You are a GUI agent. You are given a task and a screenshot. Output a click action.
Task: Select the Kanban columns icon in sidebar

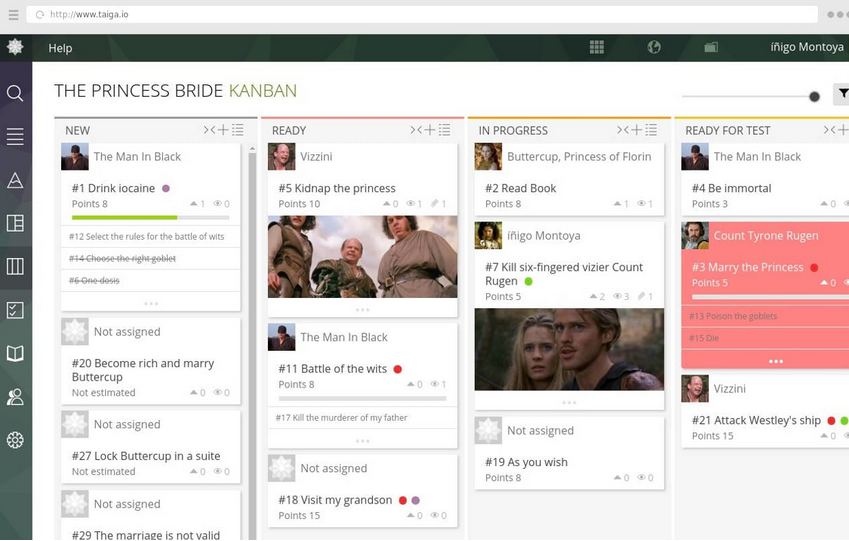click(x=15, y=266)
